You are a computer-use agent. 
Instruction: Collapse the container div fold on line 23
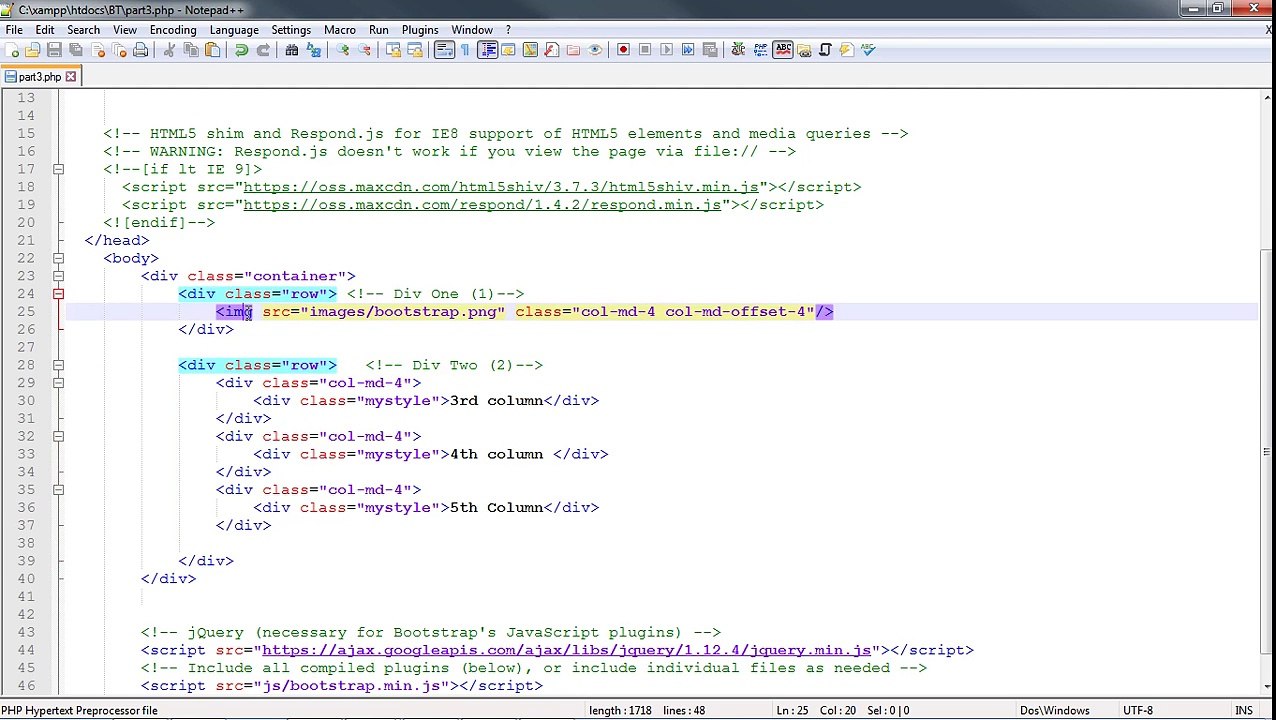pos(58,276)
